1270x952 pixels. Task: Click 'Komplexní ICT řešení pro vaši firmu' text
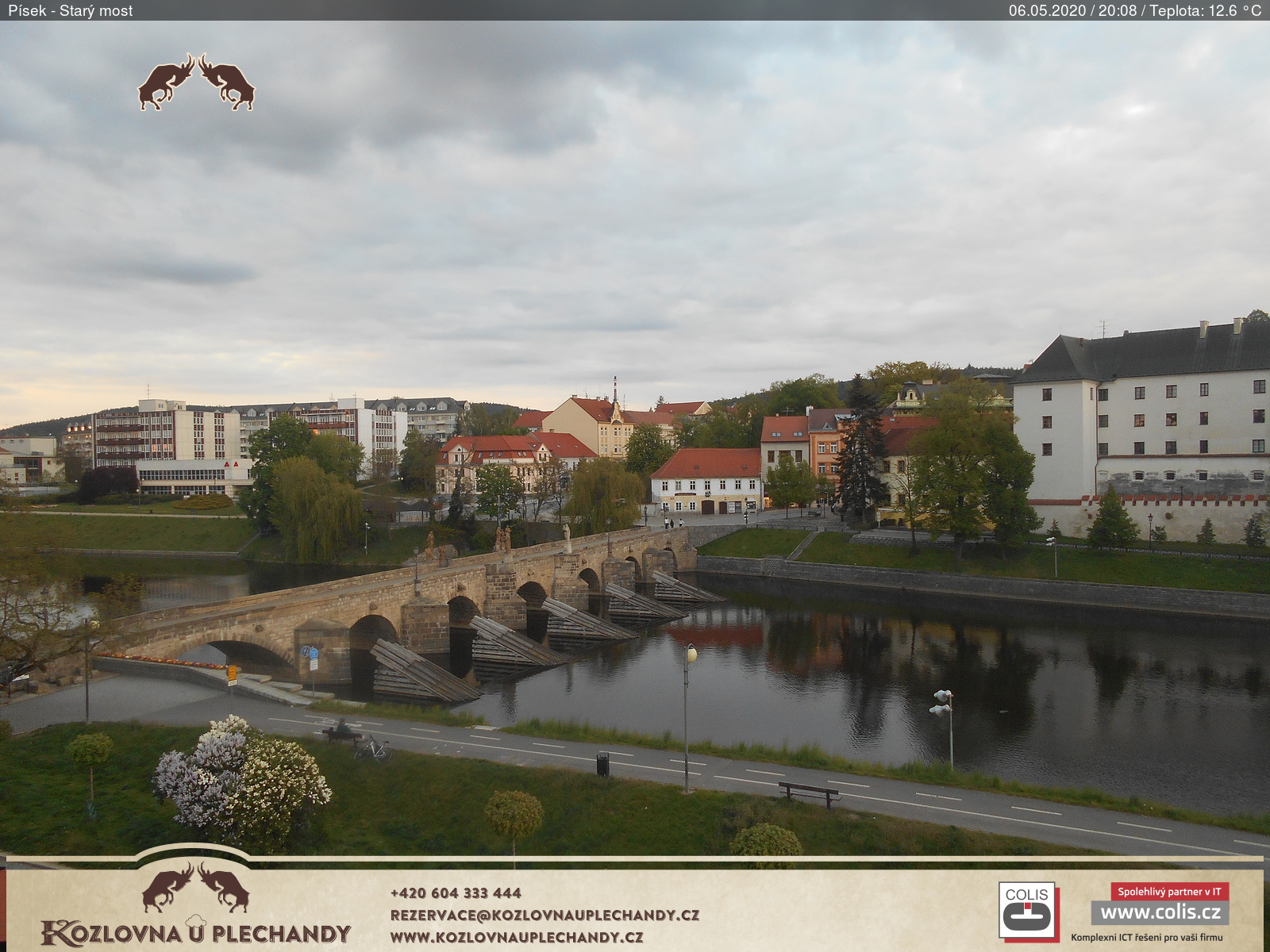coord(1146,937)
